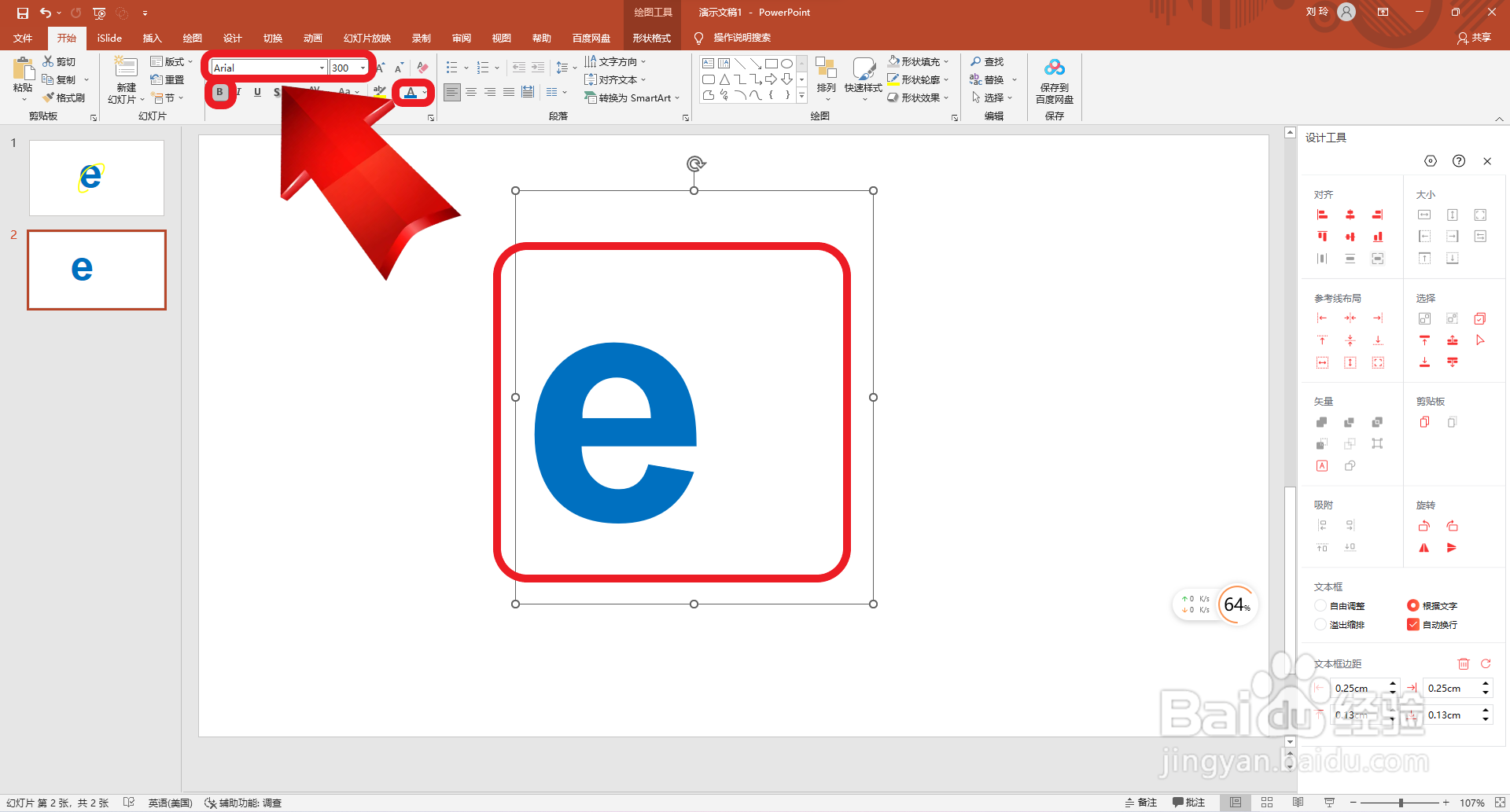Switch to the Insert (插入) tab

coord(152,38)
